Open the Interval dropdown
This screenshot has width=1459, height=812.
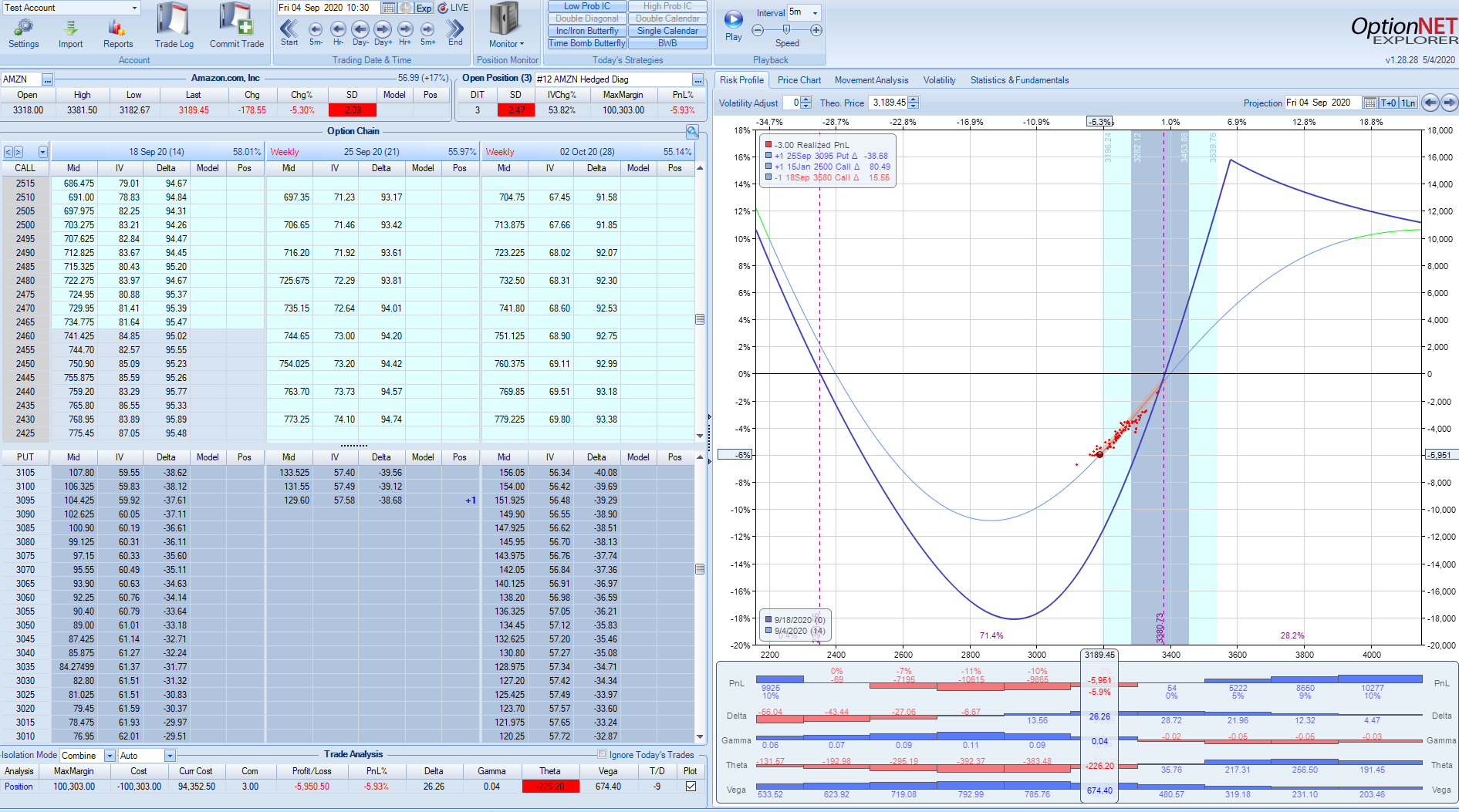coord(815,12)
